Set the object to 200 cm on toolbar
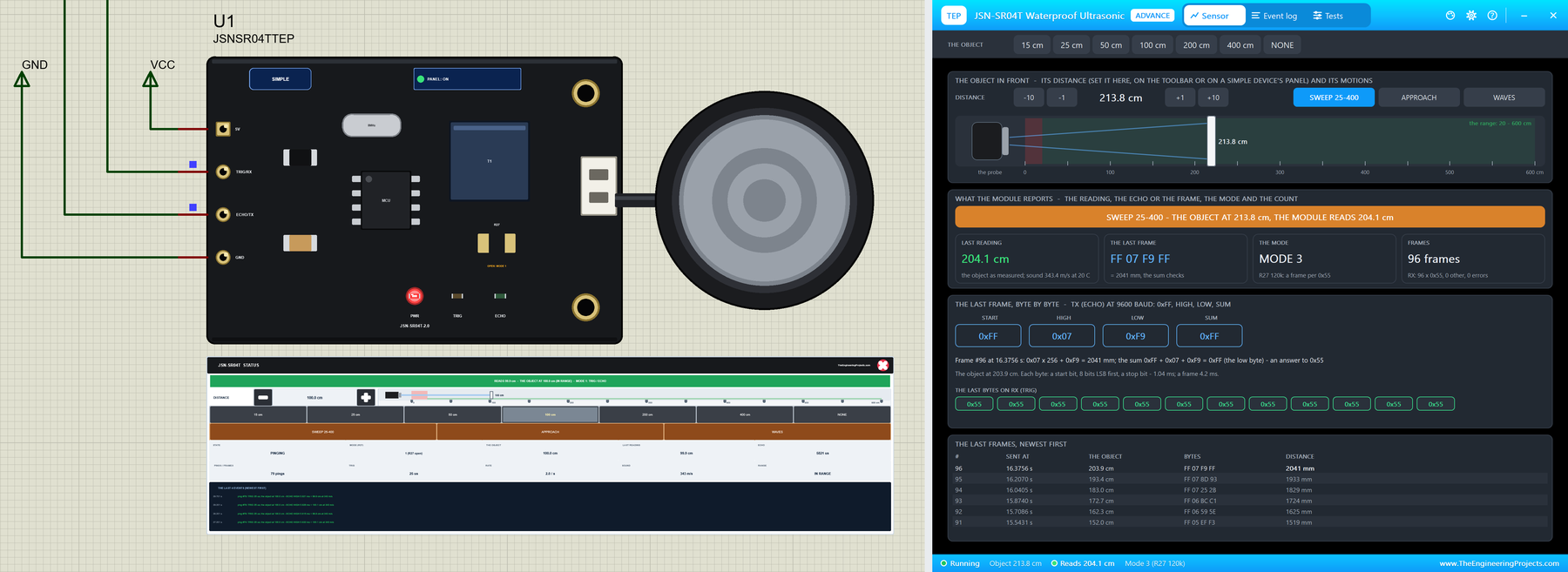Viewport: 1568px width, 572px height. point(1196,45)
